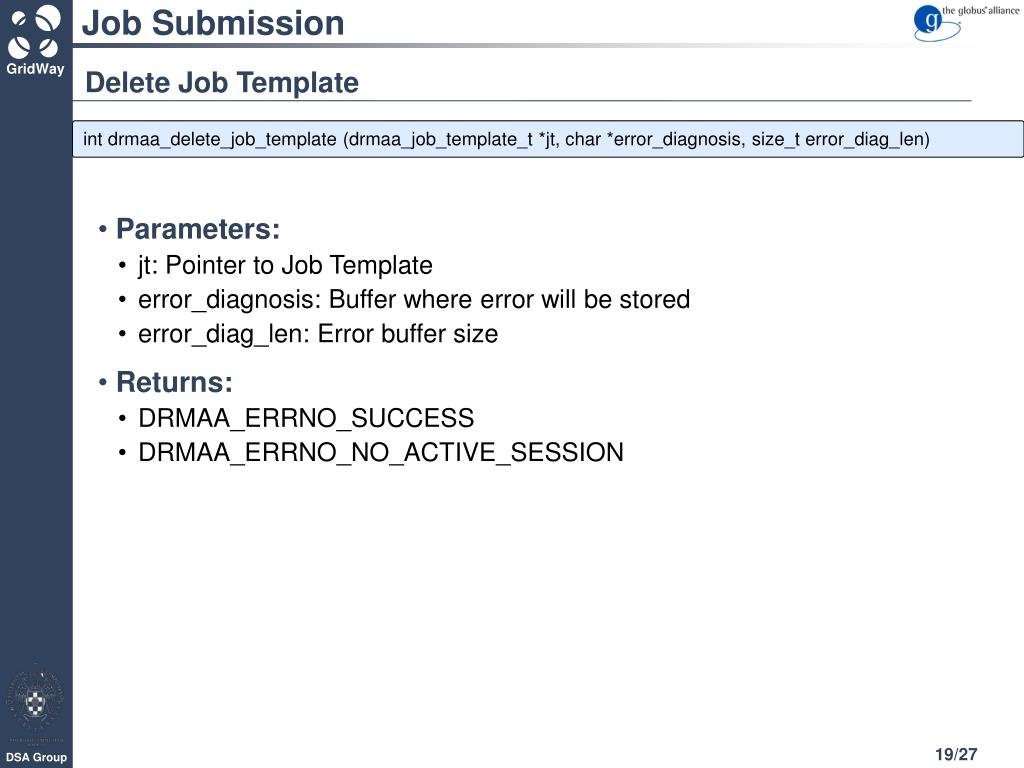The height and width of the screenshot is (768, 1024).
Task: Click the bullet before Parameters
Action: [x=103, y=229]
